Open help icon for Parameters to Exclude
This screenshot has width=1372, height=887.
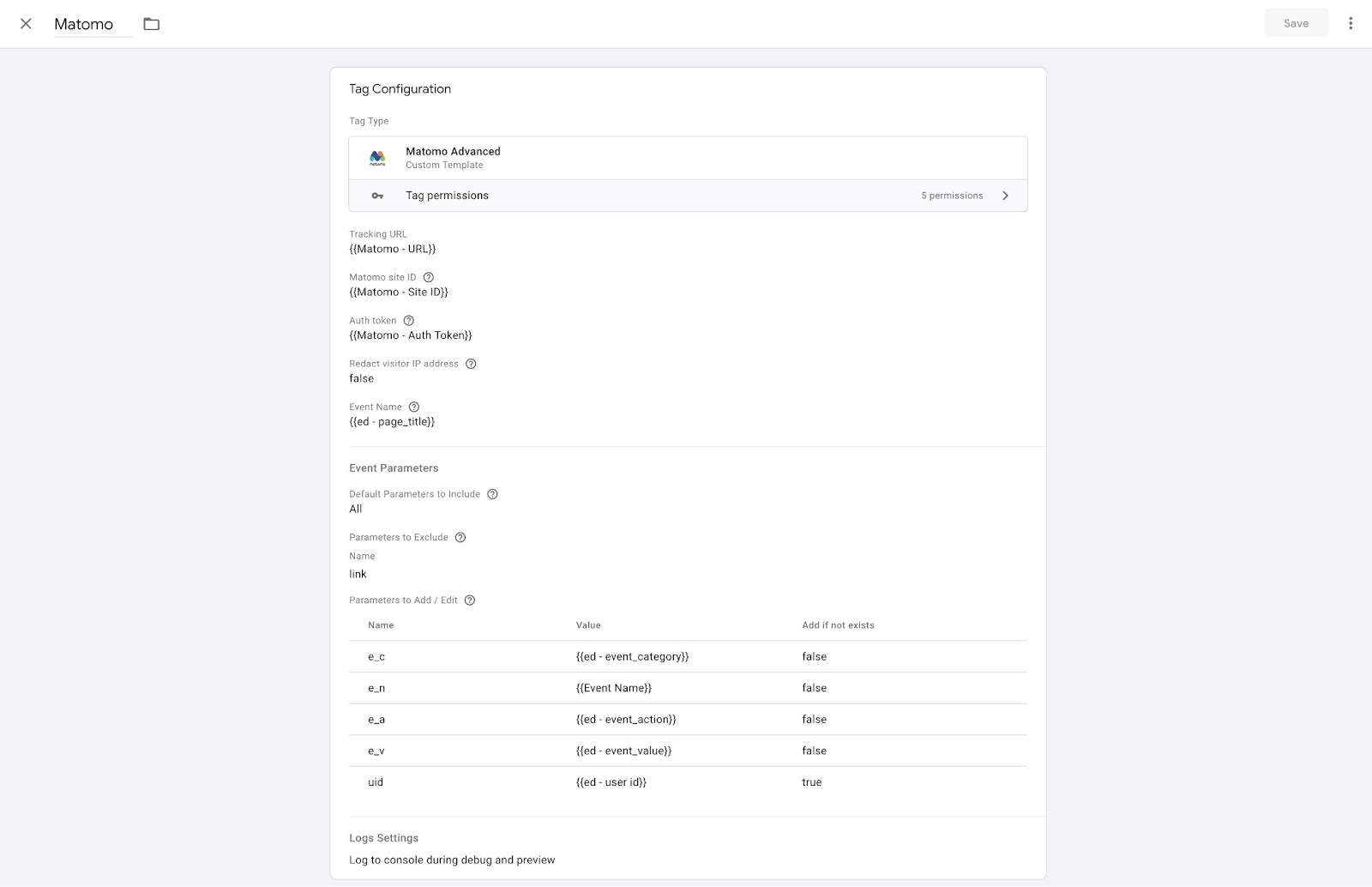coord(460,537)
